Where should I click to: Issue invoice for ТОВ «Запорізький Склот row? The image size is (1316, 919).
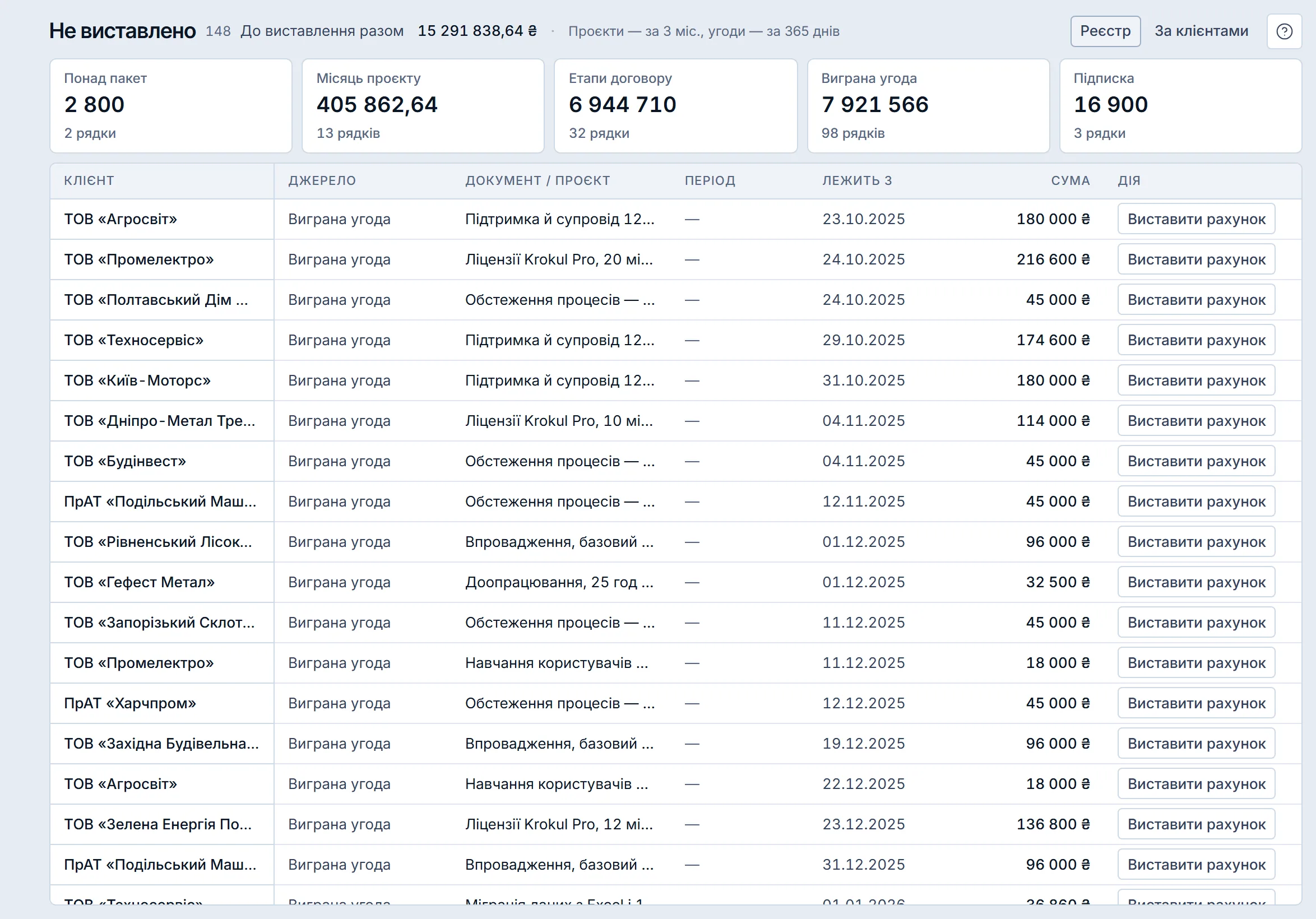click(x=1196, y=622)
